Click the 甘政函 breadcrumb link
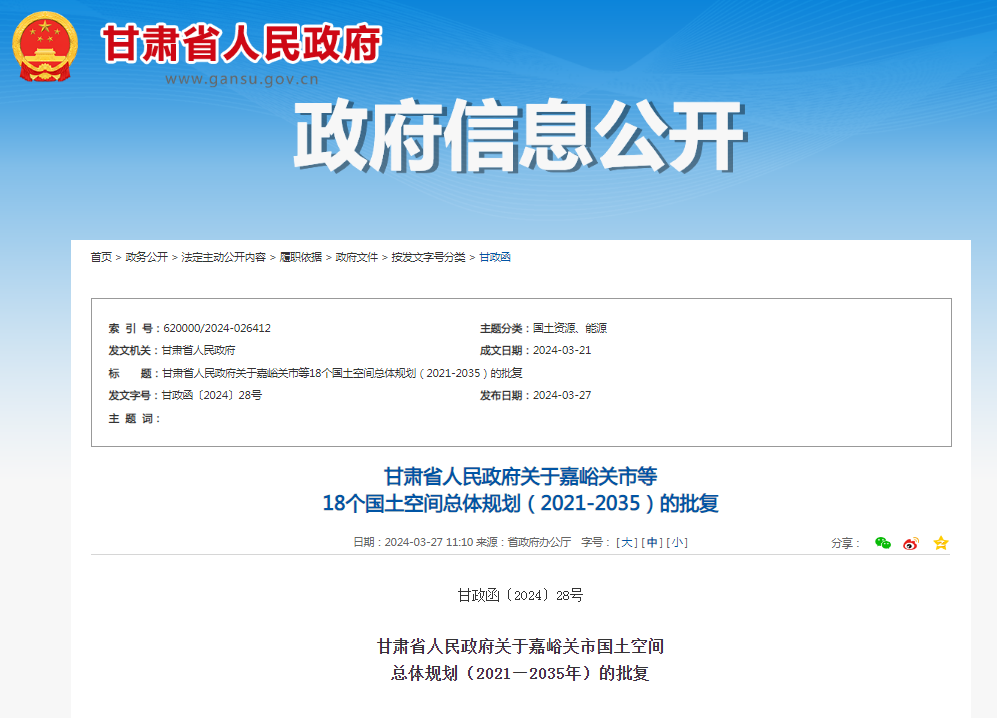 tap(494, 257)
